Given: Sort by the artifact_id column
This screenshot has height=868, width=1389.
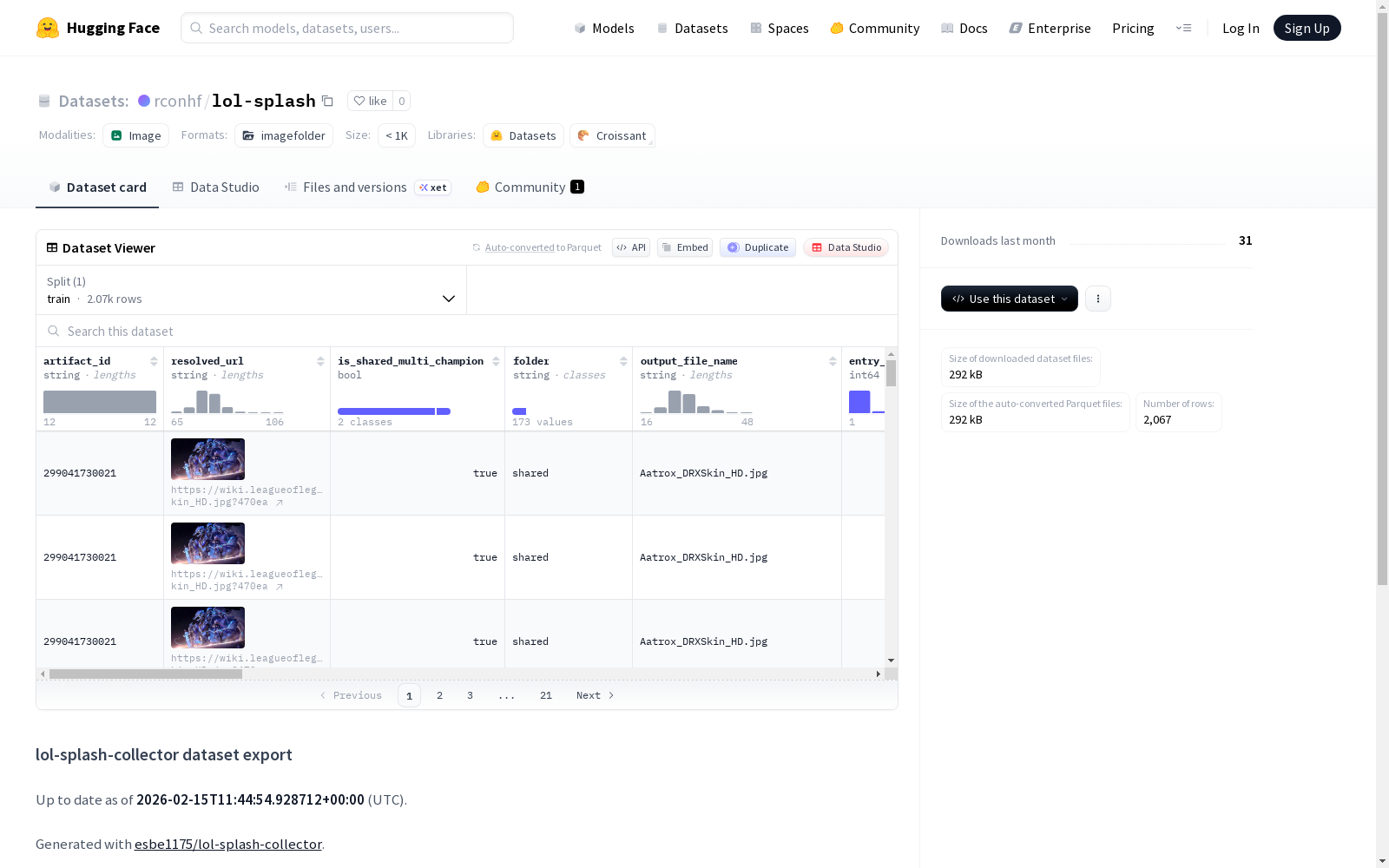Looking at the screenshot, I should pos(154,361).
